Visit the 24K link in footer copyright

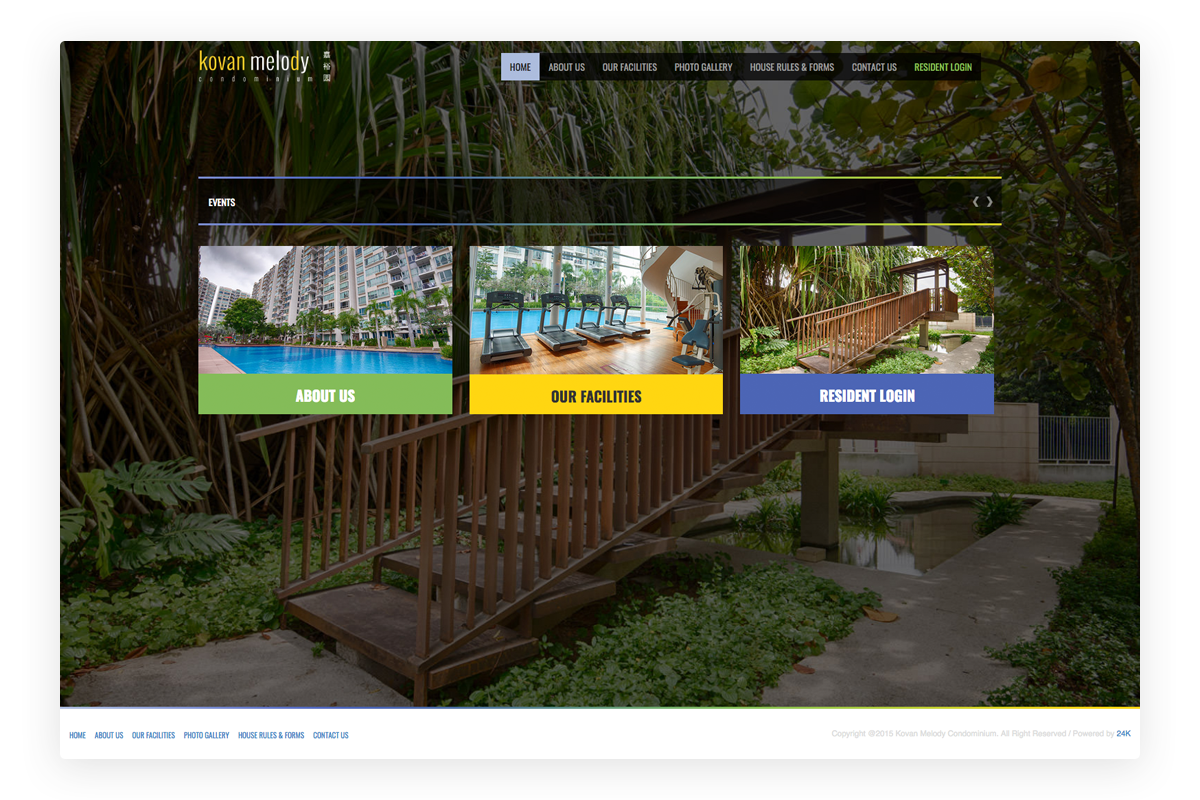1123,734
